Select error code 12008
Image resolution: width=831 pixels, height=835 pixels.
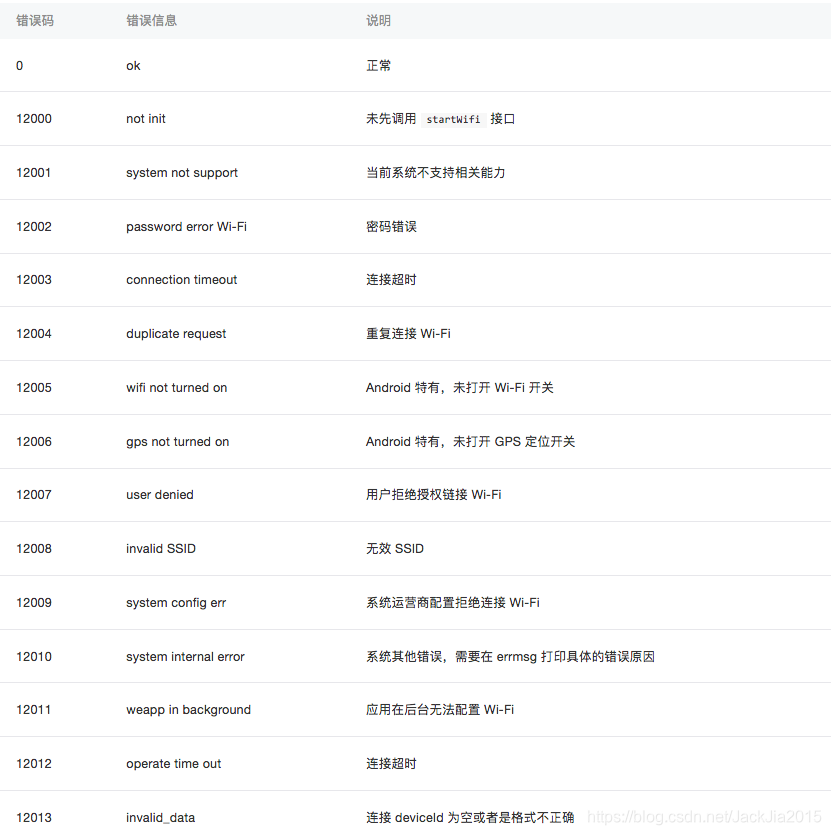[34, 549]
